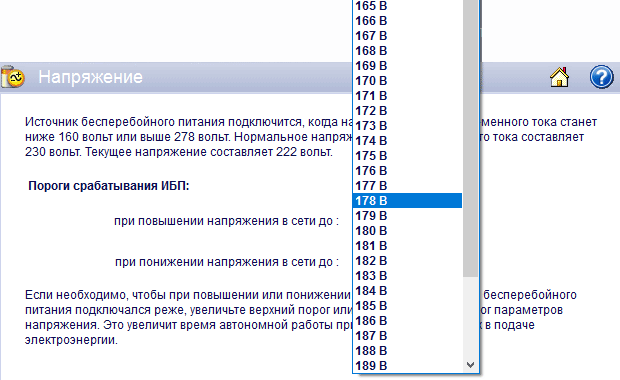Set threshold to 184 В

(407, 291)
